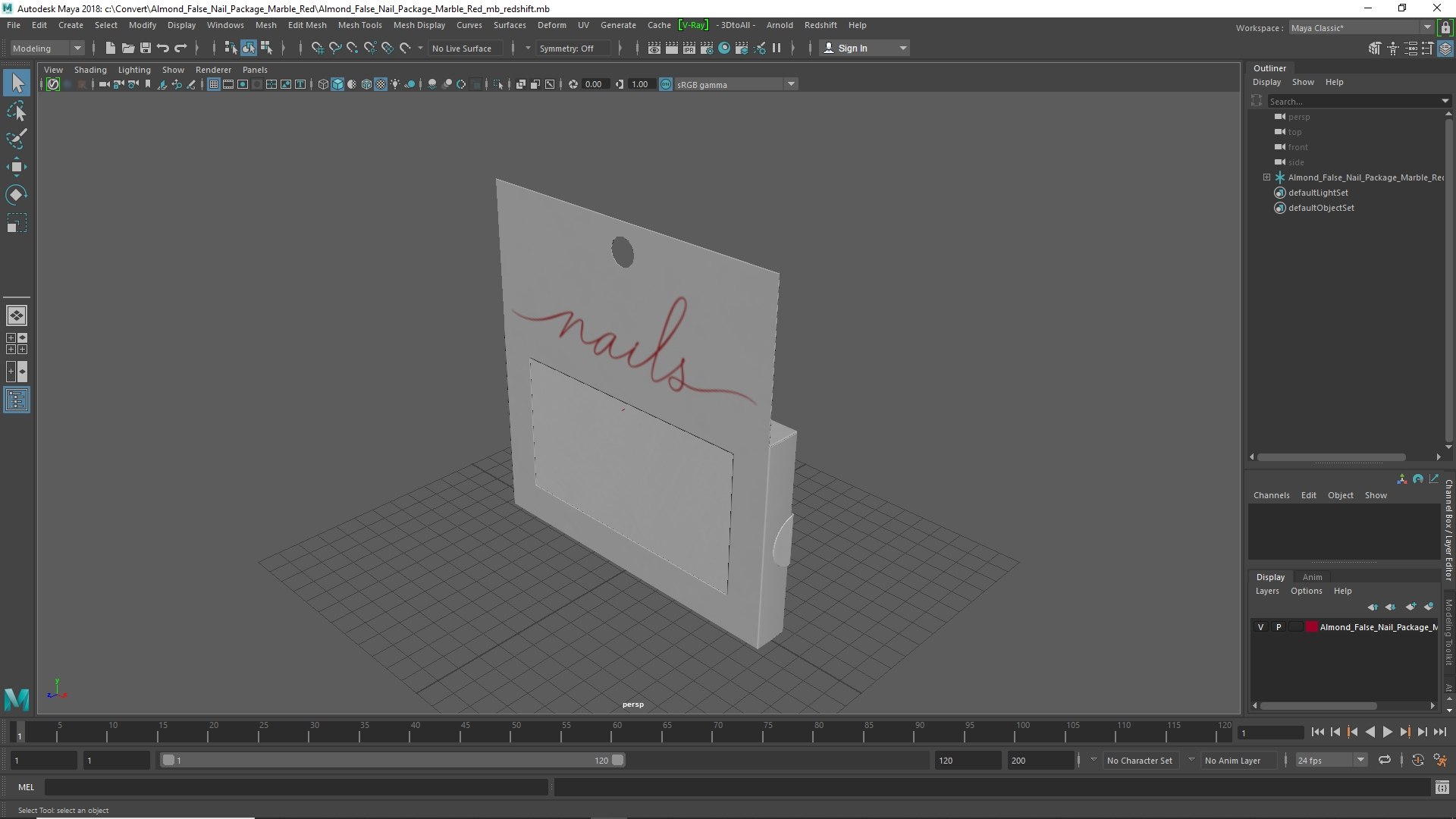This screenshot has height=819, width=1456.
Task: Click the Undo arrow icon
Action: [x=162, y=48]
